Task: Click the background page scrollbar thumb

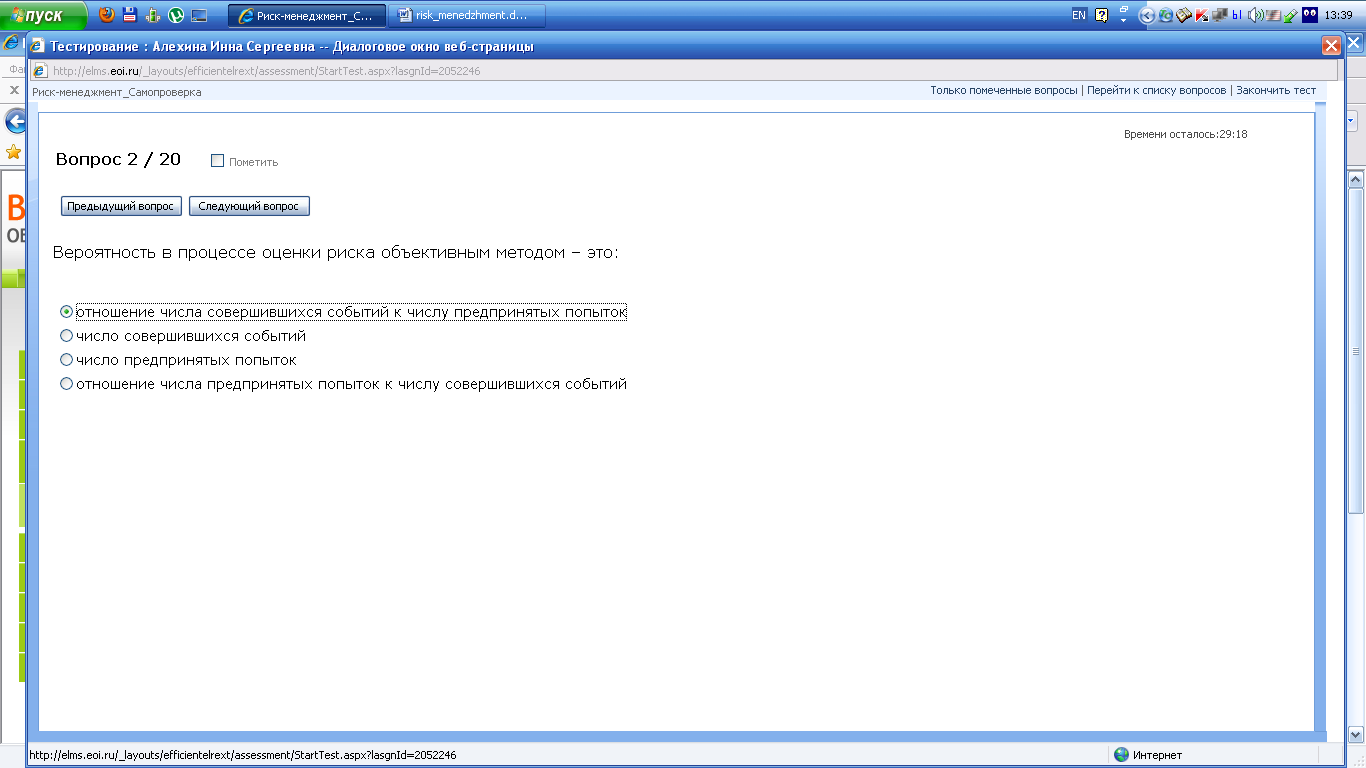Action: click(x=1356, y=351)
